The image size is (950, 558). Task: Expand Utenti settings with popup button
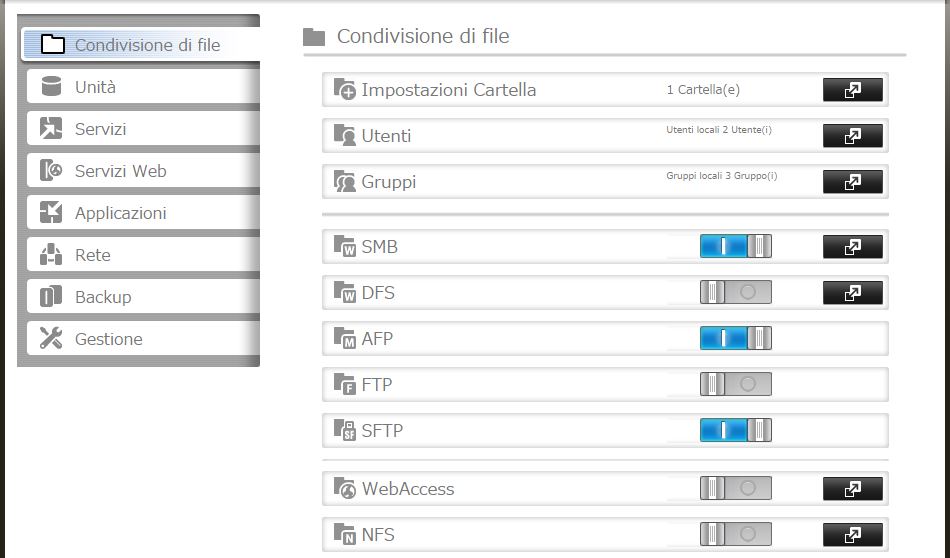tap(852, 136)
